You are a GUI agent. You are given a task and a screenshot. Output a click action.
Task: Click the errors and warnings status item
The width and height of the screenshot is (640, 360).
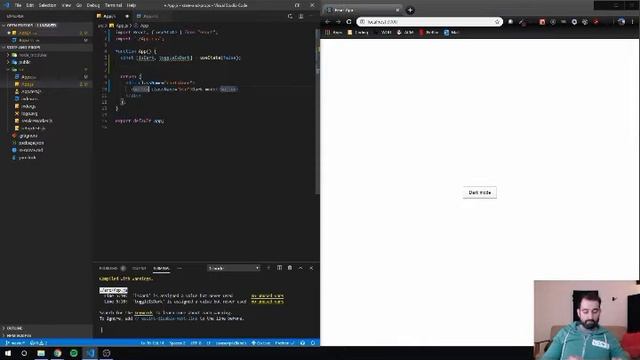point(39,343)
